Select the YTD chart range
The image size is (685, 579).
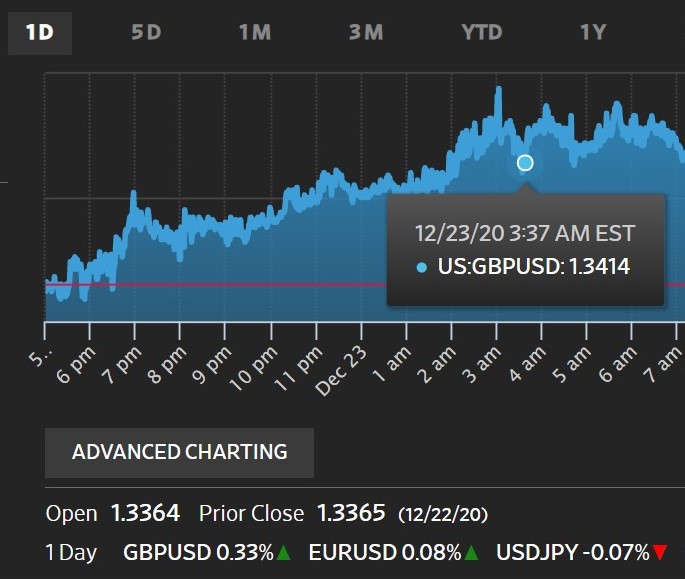(x=481, y=32)
